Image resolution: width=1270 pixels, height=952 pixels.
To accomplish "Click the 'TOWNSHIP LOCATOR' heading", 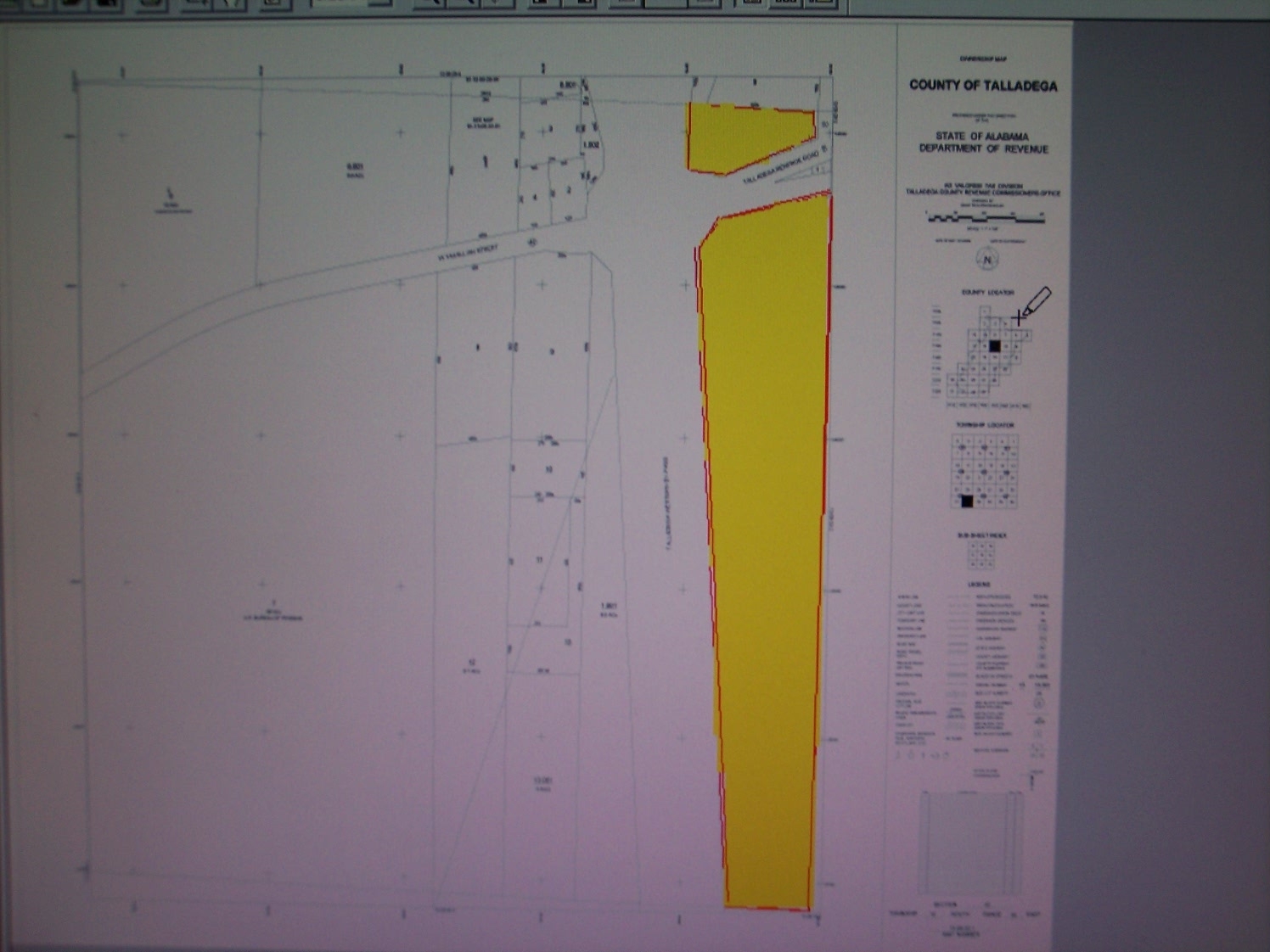I will (x=985, y=425).
